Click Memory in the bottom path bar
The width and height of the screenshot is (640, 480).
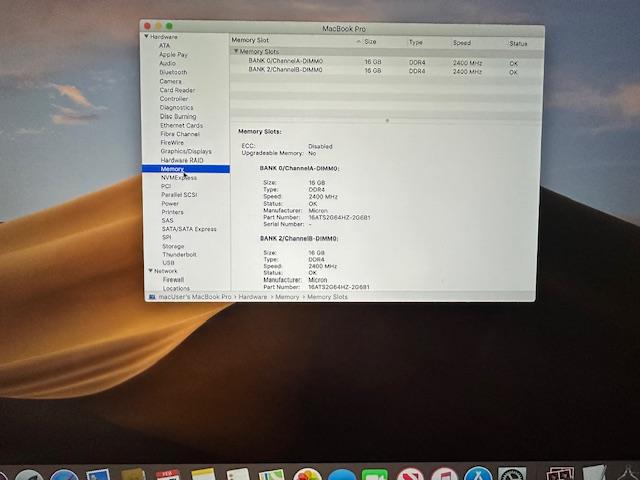coord(287,297)
